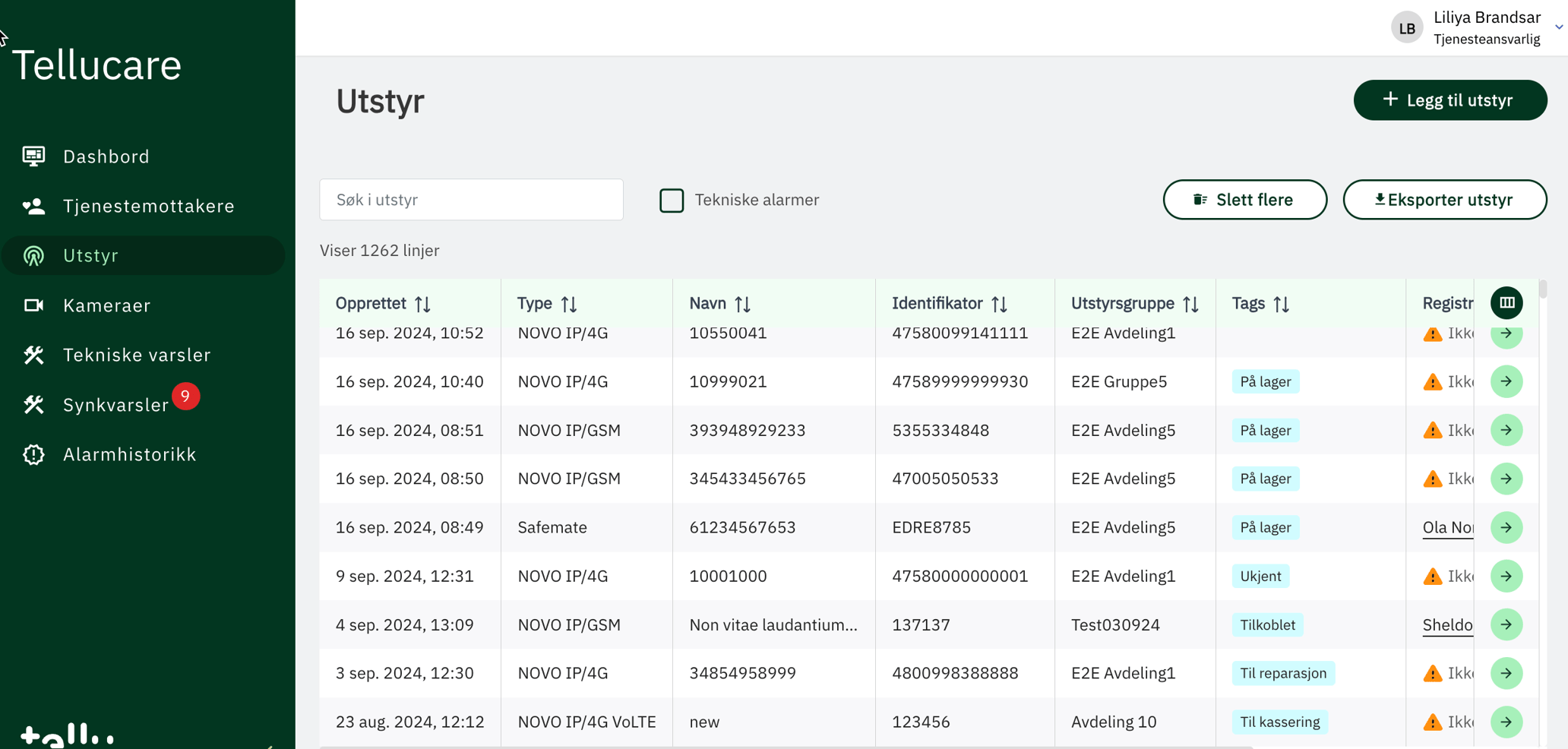
Task: Focus the Søk i utstyr search field
Action: point(471,200)
